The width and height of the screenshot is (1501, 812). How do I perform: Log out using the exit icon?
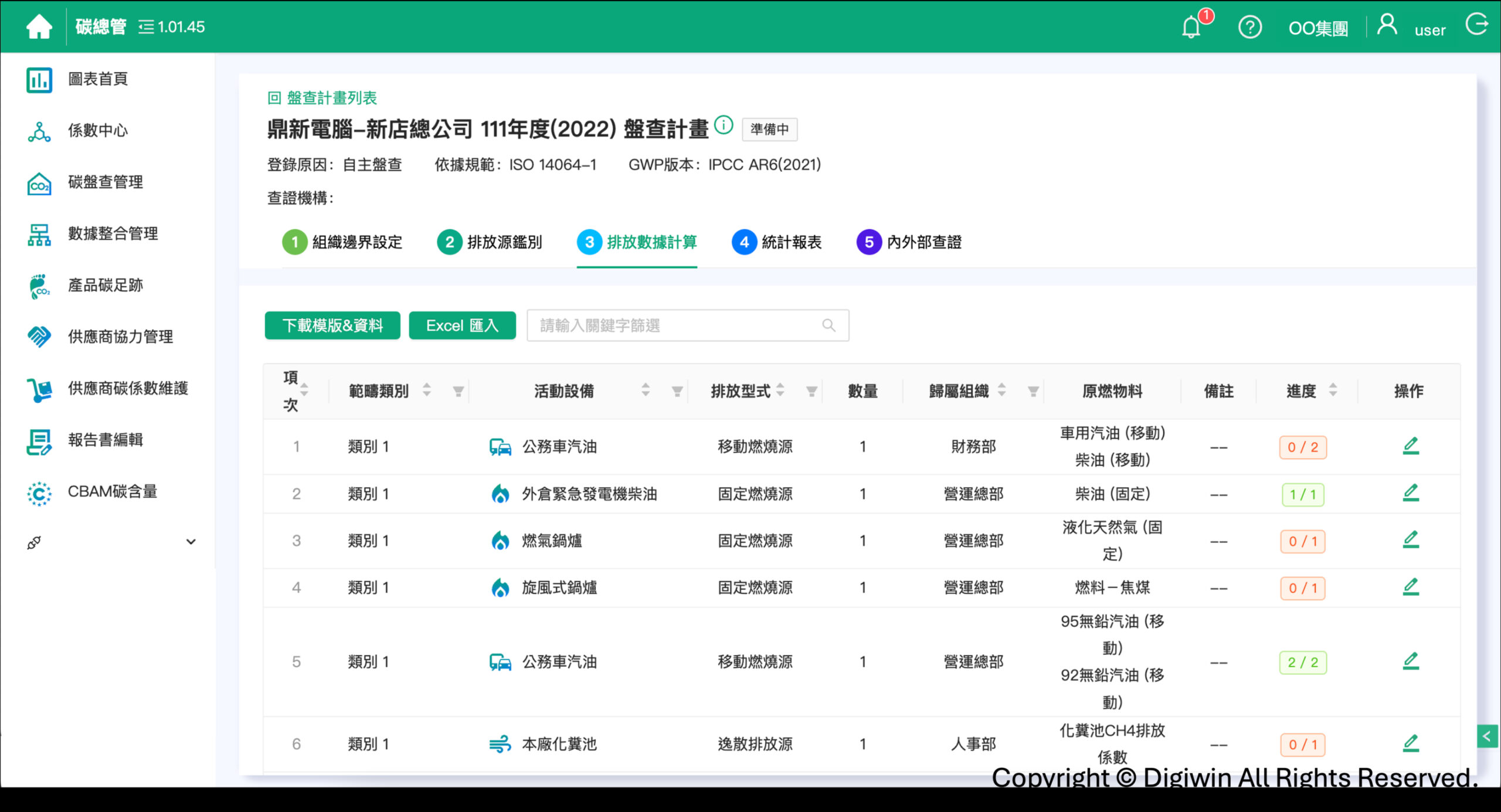pyautogui.click(x=1476, y=25)
